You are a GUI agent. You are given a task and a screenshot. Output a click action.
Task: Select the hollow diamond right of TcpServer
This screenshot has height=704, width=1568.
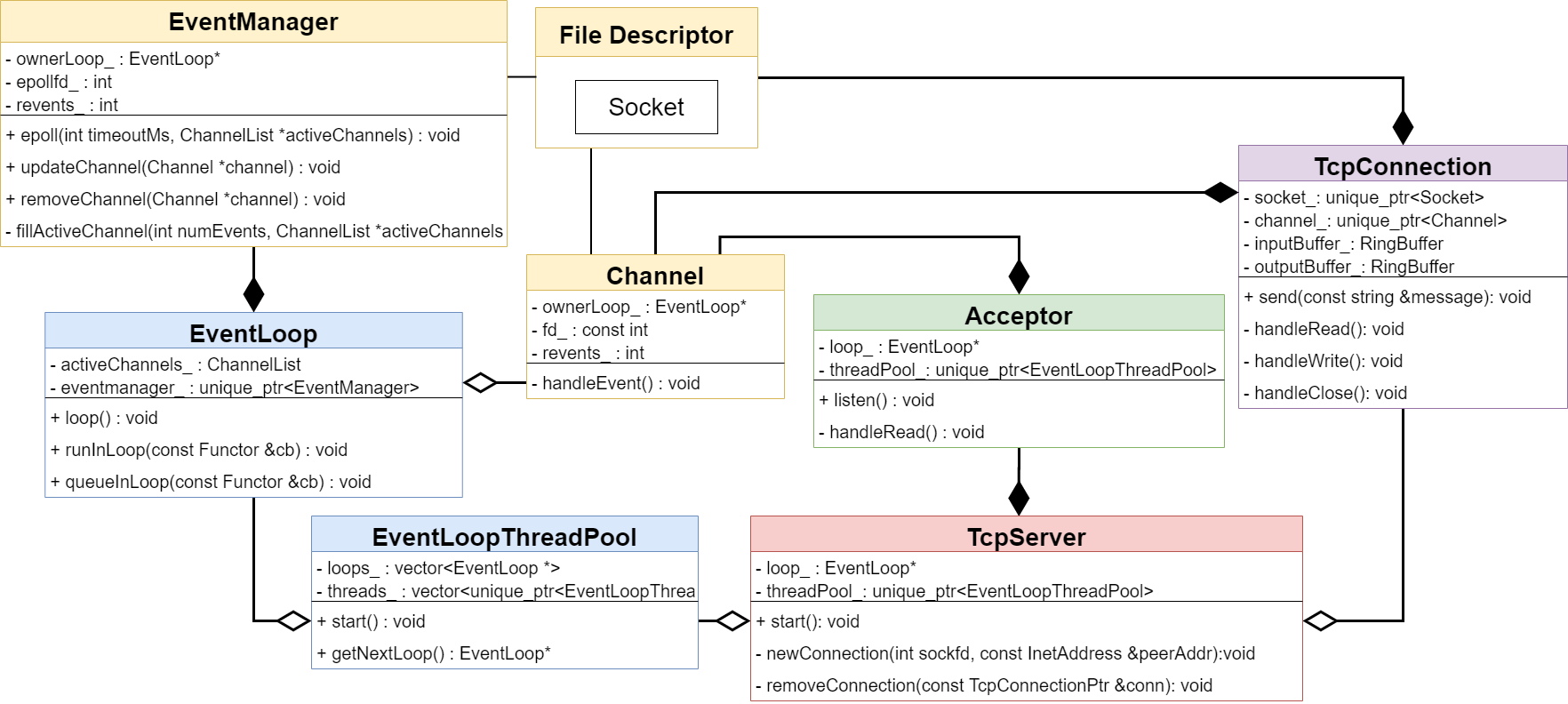point(1321,620)
